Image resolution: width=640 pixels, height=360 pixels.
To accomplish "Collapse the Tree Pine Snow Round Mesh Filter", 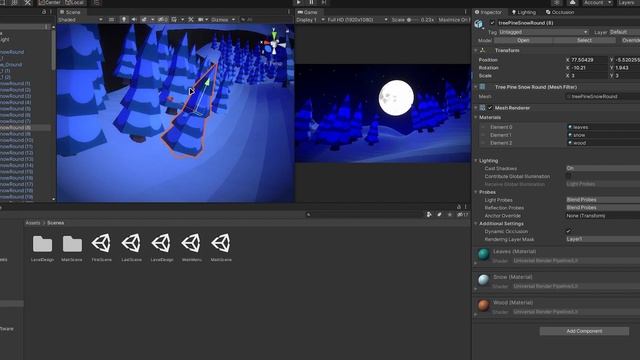I will [x=476, y=87].
